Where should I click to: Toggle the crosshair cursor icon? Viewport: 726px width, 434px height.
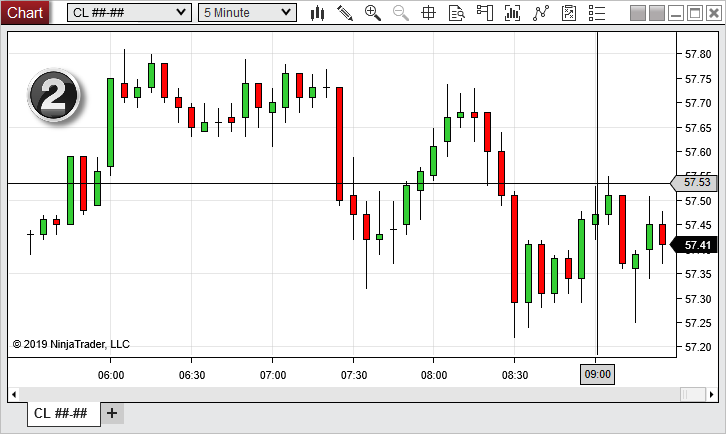click(x=428, y=13)
